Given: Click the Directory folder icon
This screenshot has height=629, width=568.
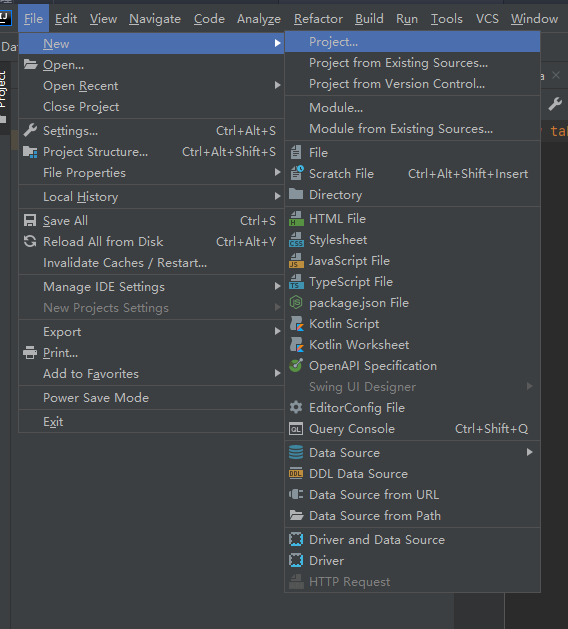Looking at the screenshot, I should 296,194.
